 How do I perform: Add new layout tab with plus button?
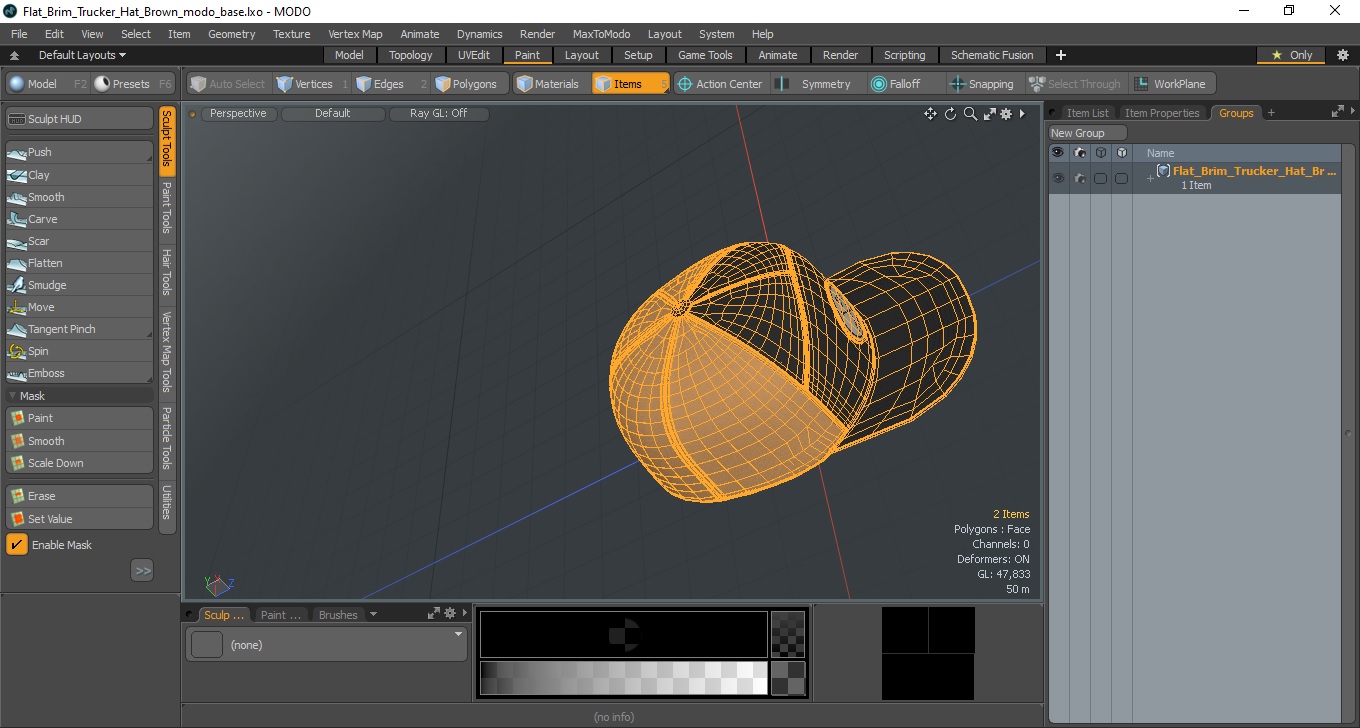(x=1061, y=55)
